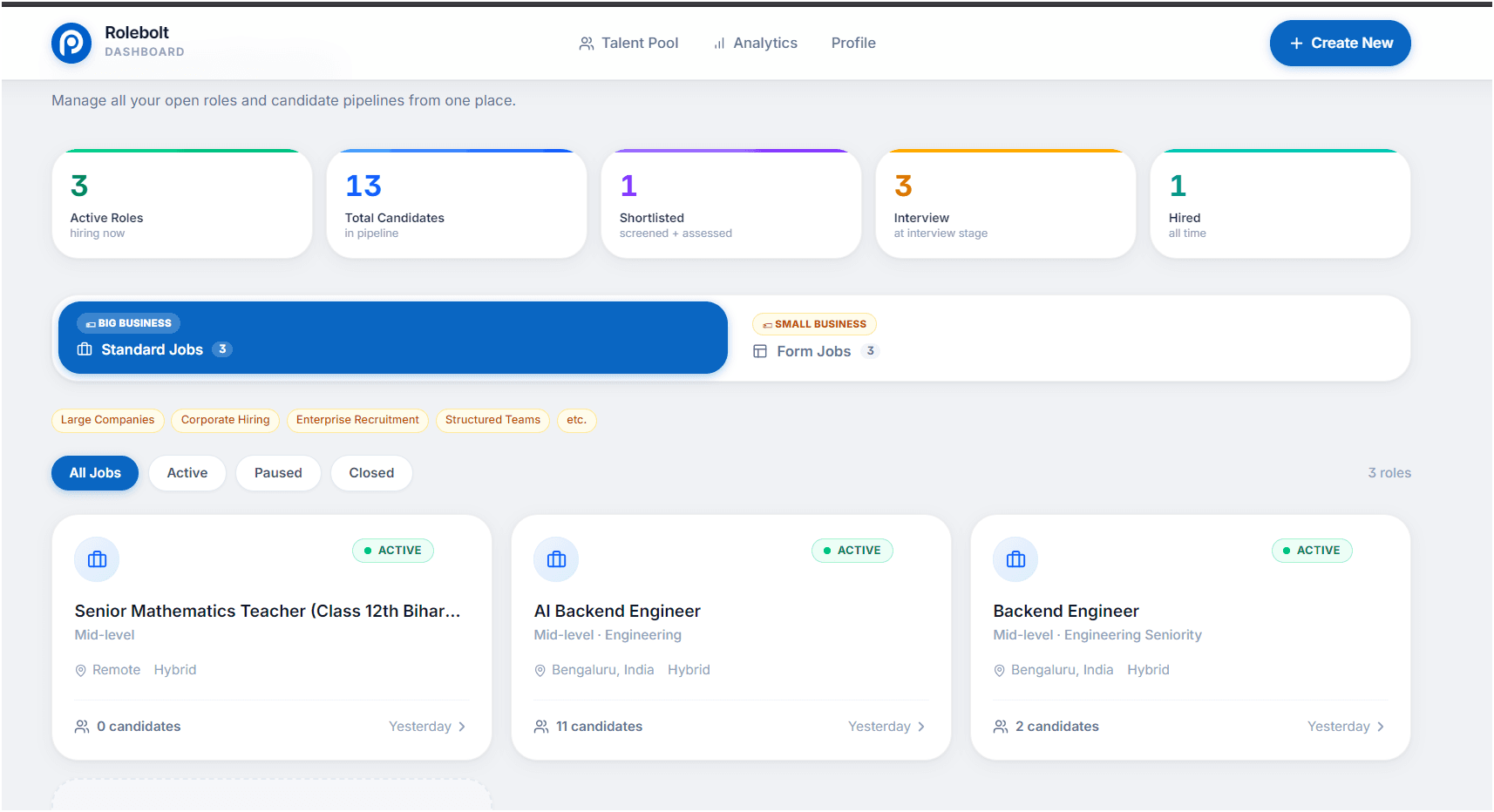1494x812 pixels.
Task: Open Backend Engineer job title
Action: [1066, 612]
